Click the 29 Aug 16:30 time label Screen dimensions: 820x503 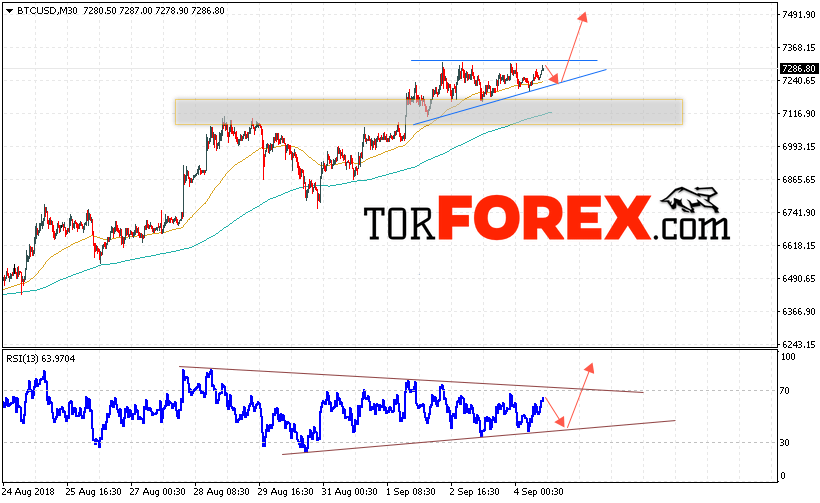[286, 491]
